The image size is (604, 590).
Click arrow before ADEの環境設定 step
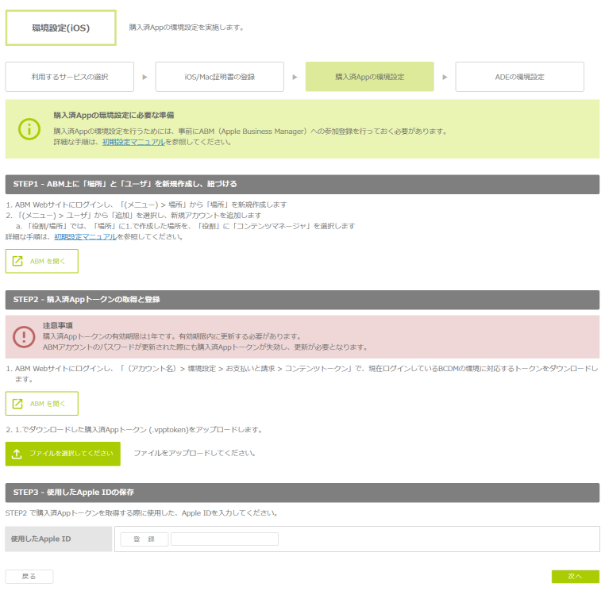click(x=444, y=76)
